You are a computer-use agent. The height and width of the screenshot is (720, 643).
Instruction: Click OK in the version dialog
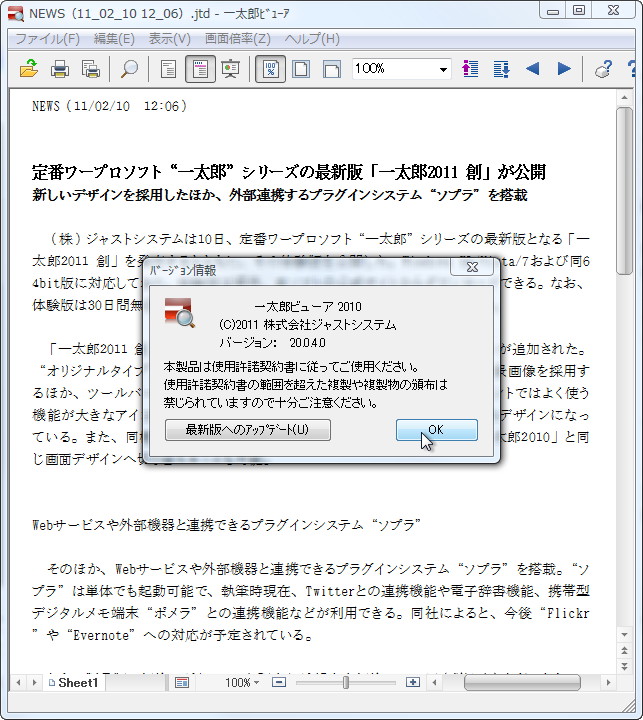pos(437,430)
